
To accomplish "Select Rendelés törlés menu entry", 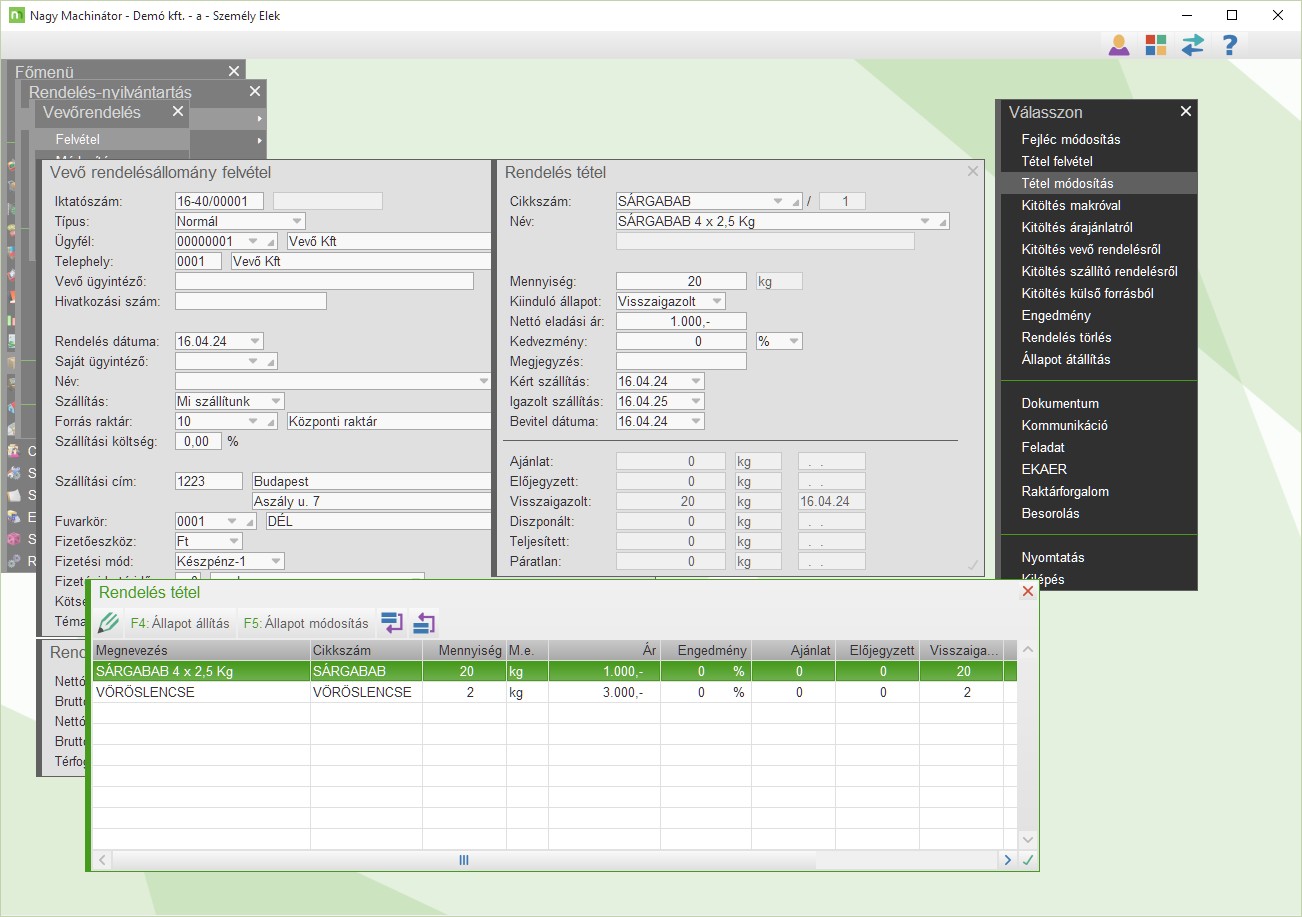I will [1066, 337].
